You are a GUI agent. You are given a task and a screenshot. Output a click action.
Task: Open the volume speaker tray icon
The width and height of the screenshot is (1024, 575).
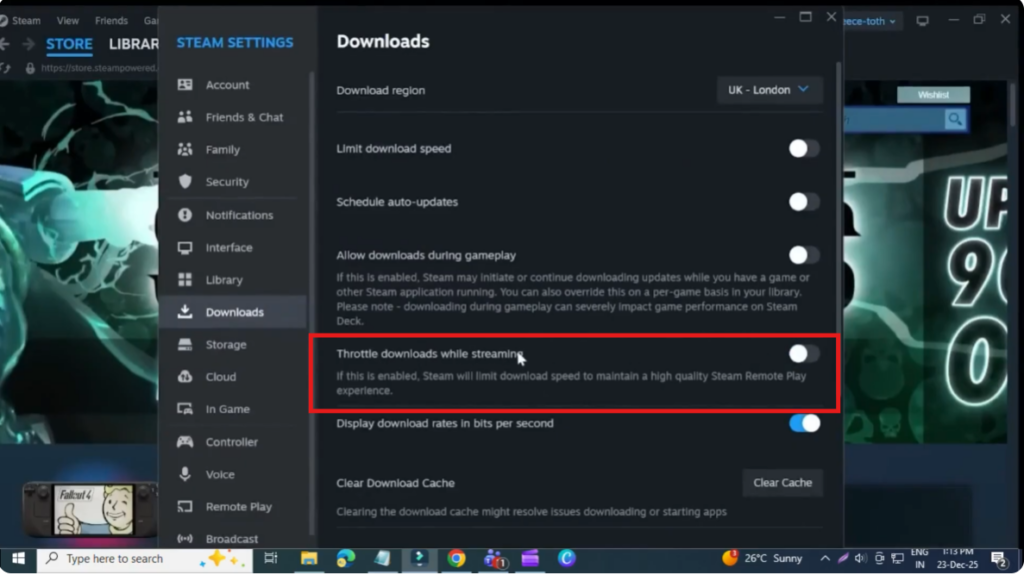click(861, 558)
